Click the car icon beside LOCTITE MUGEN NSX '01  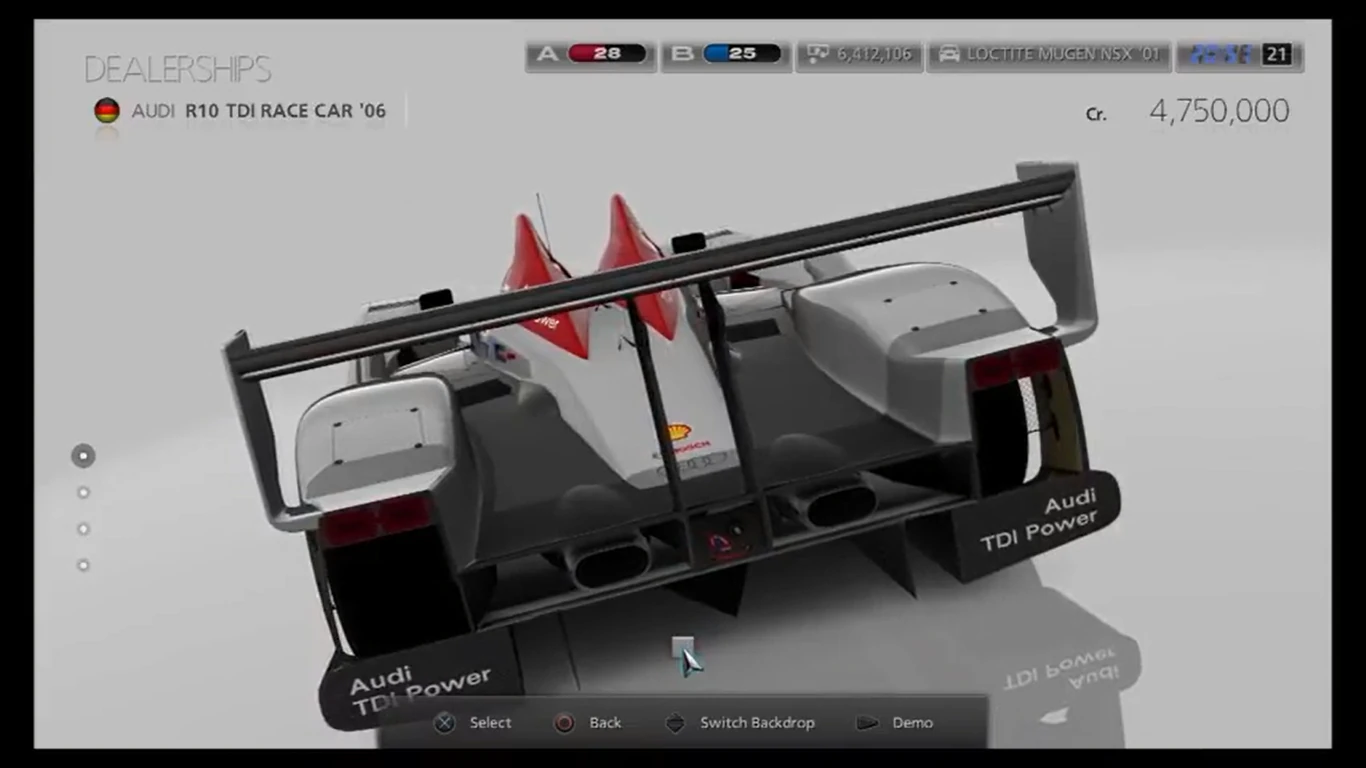click(948, 54)
